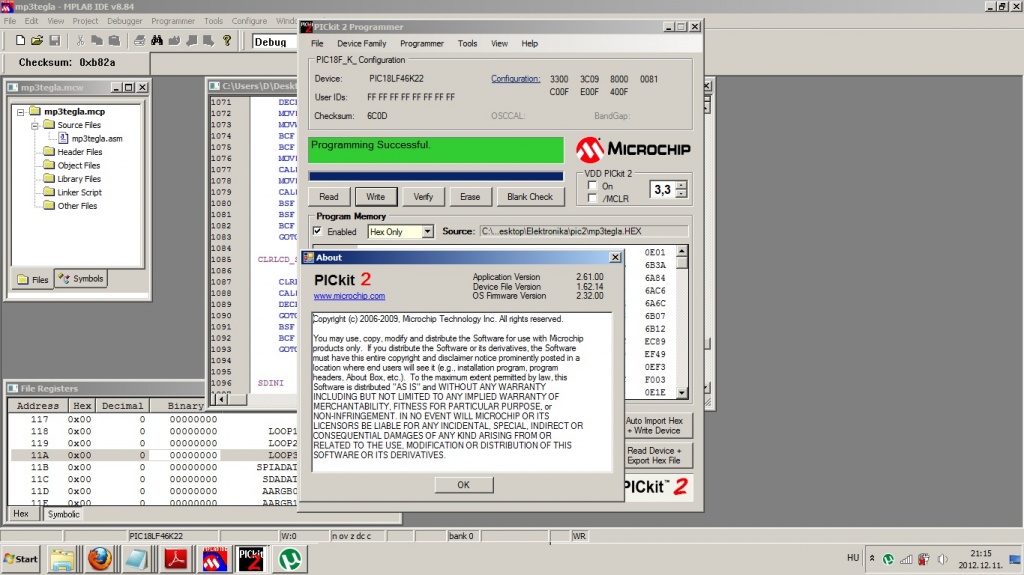Switch to the Symbols tab in project panel
Image resolution: width=1024 pixels, height=575 pixels.
point(81,278)
